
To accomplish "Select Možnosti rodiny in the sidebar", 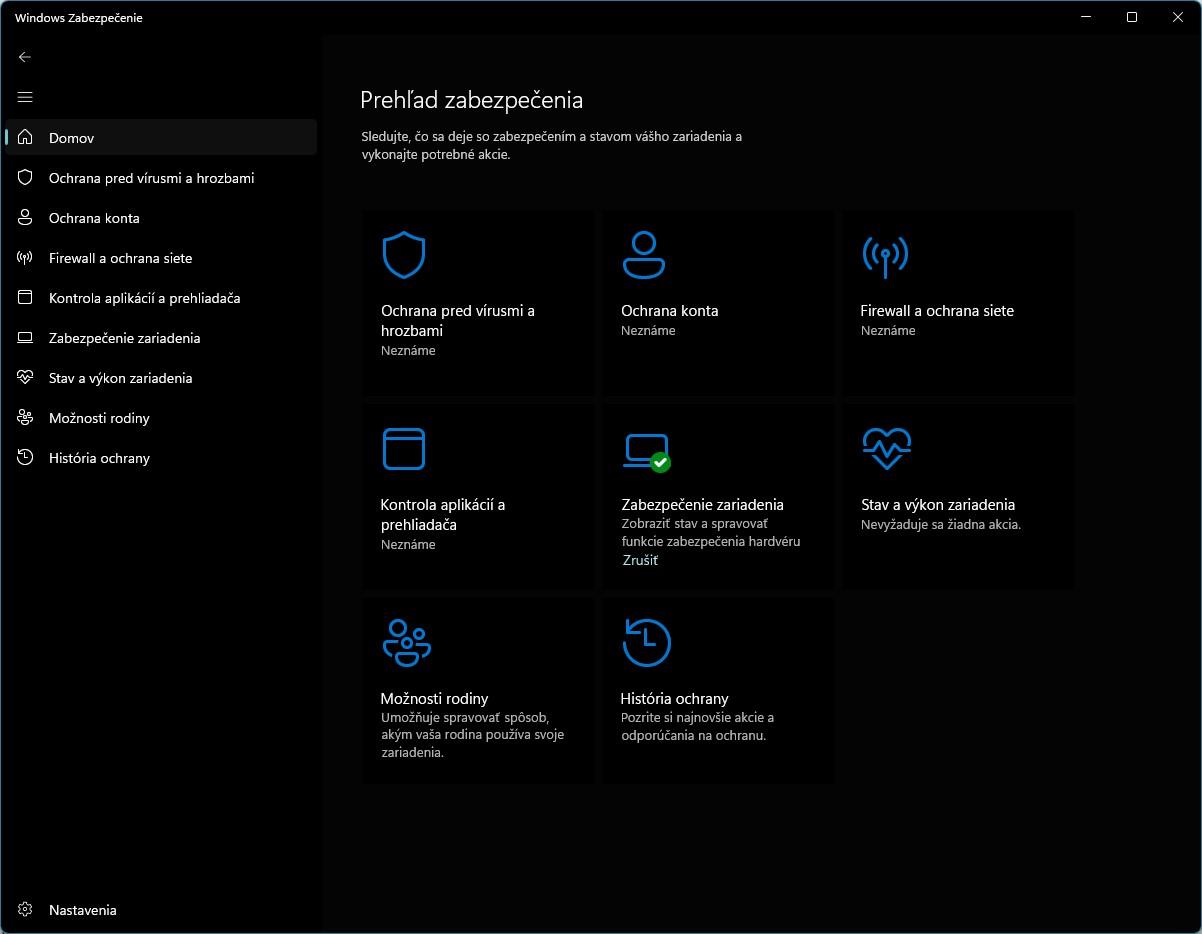I will pos(161,418).
